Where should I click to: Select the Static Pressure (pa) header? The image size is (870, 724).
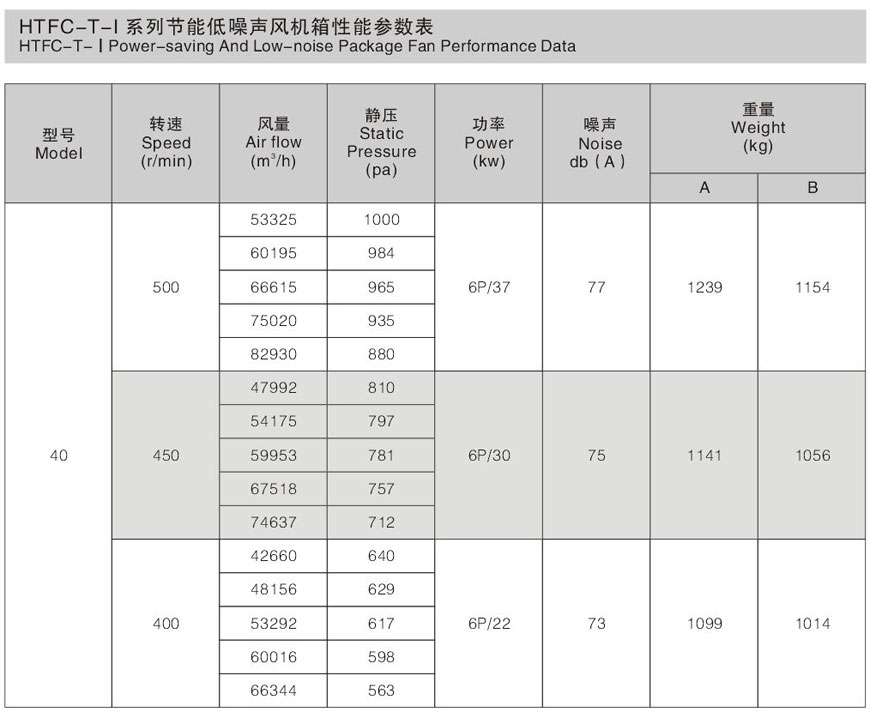point(381,143)
